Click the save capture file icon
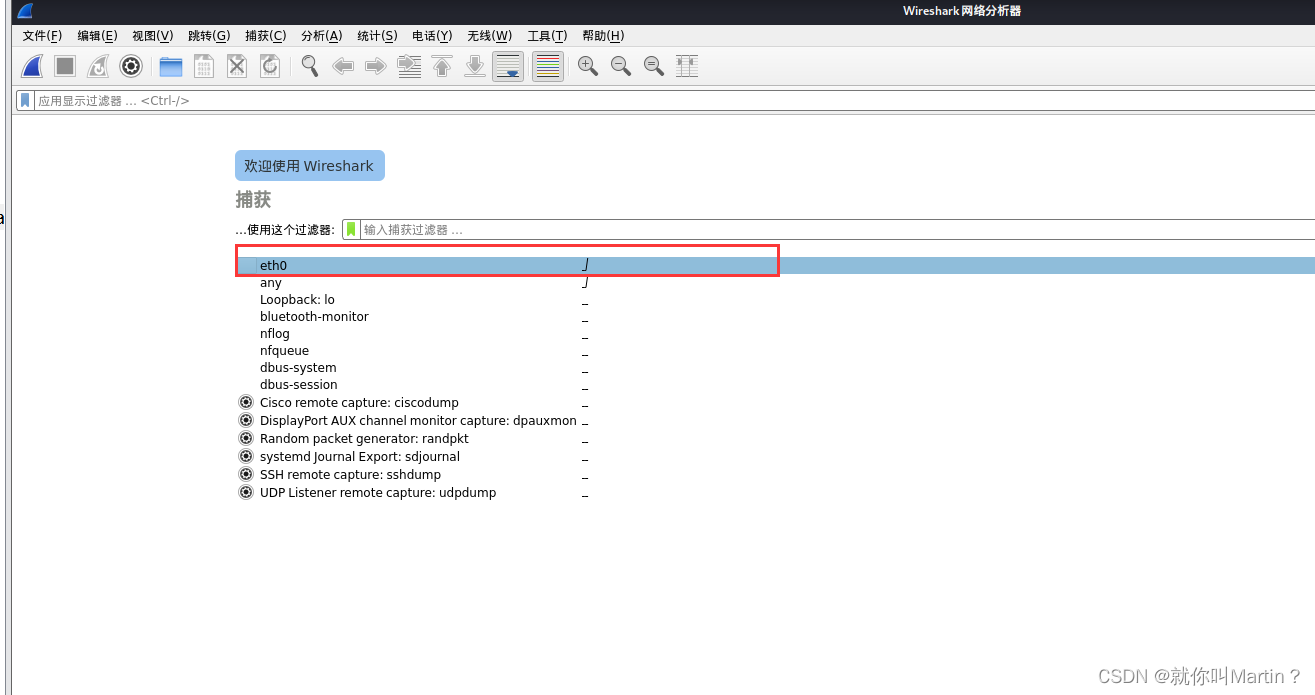Screen dimensions: 1315x695 (204, 66)
